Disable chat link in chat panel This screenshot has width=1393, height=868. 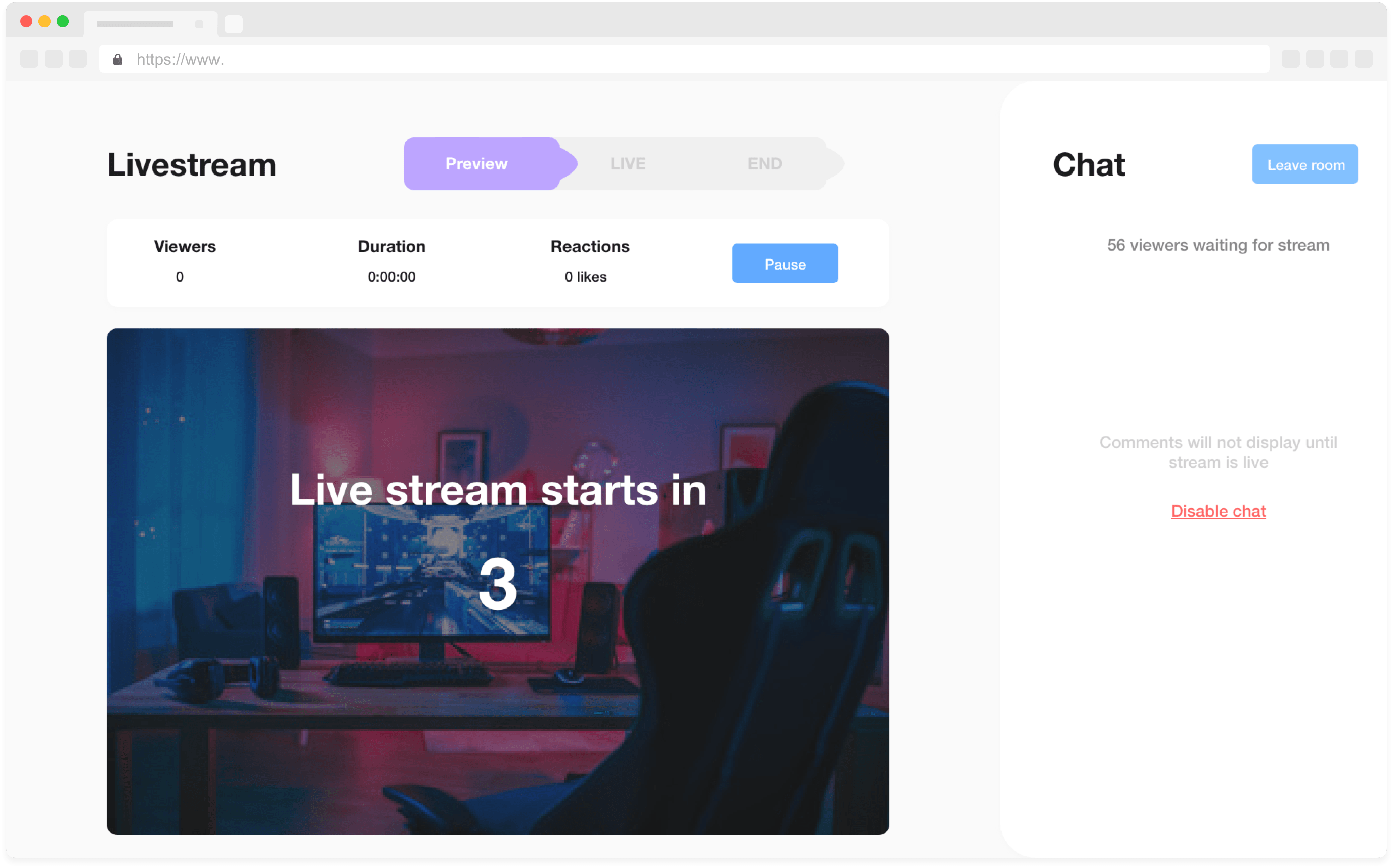(x=1218, y=511)
